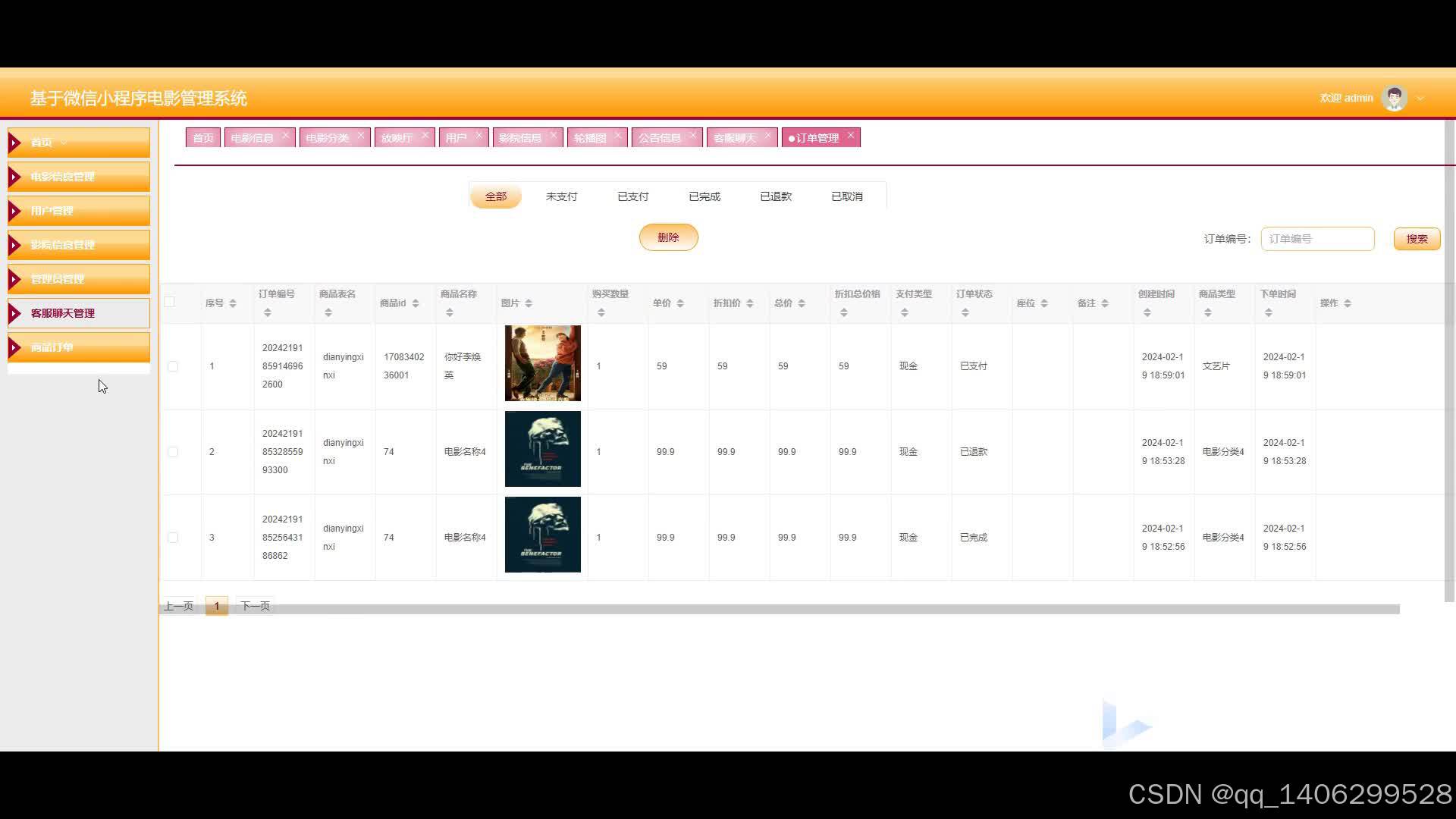
Task: Tick the checkbox for order row 1
Action: tap(173, 366)
